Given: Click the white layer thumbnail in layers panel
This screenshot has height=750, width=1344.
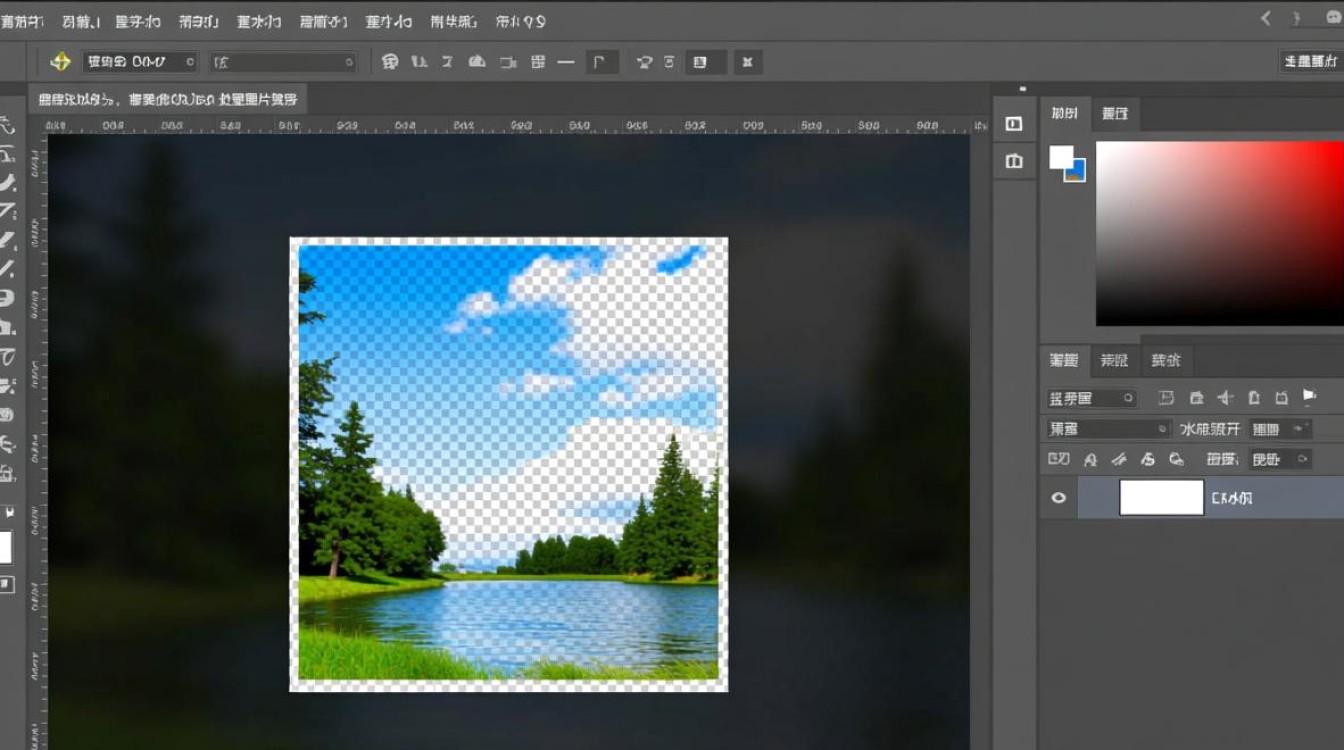Looking at the screenshot, I should (1161, 497).
